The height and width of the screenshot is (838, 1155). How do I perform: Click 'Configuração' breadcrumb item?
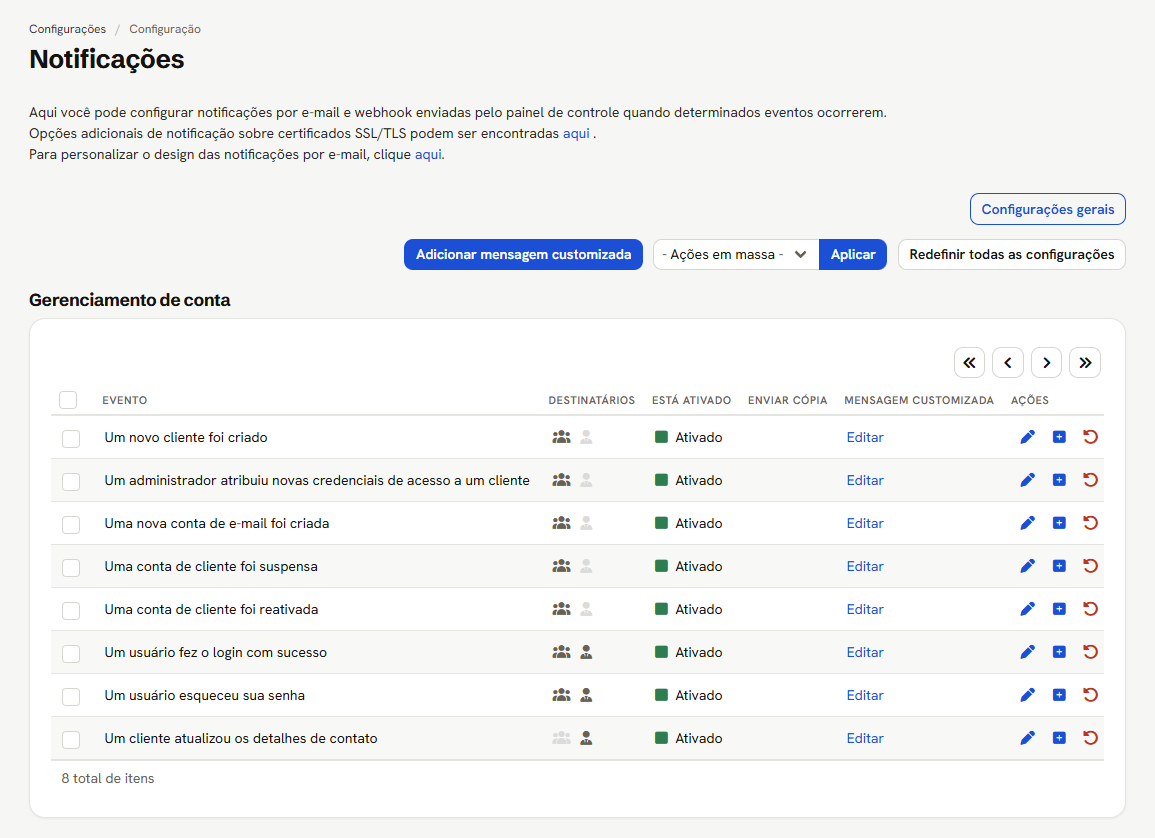(165, 29)
